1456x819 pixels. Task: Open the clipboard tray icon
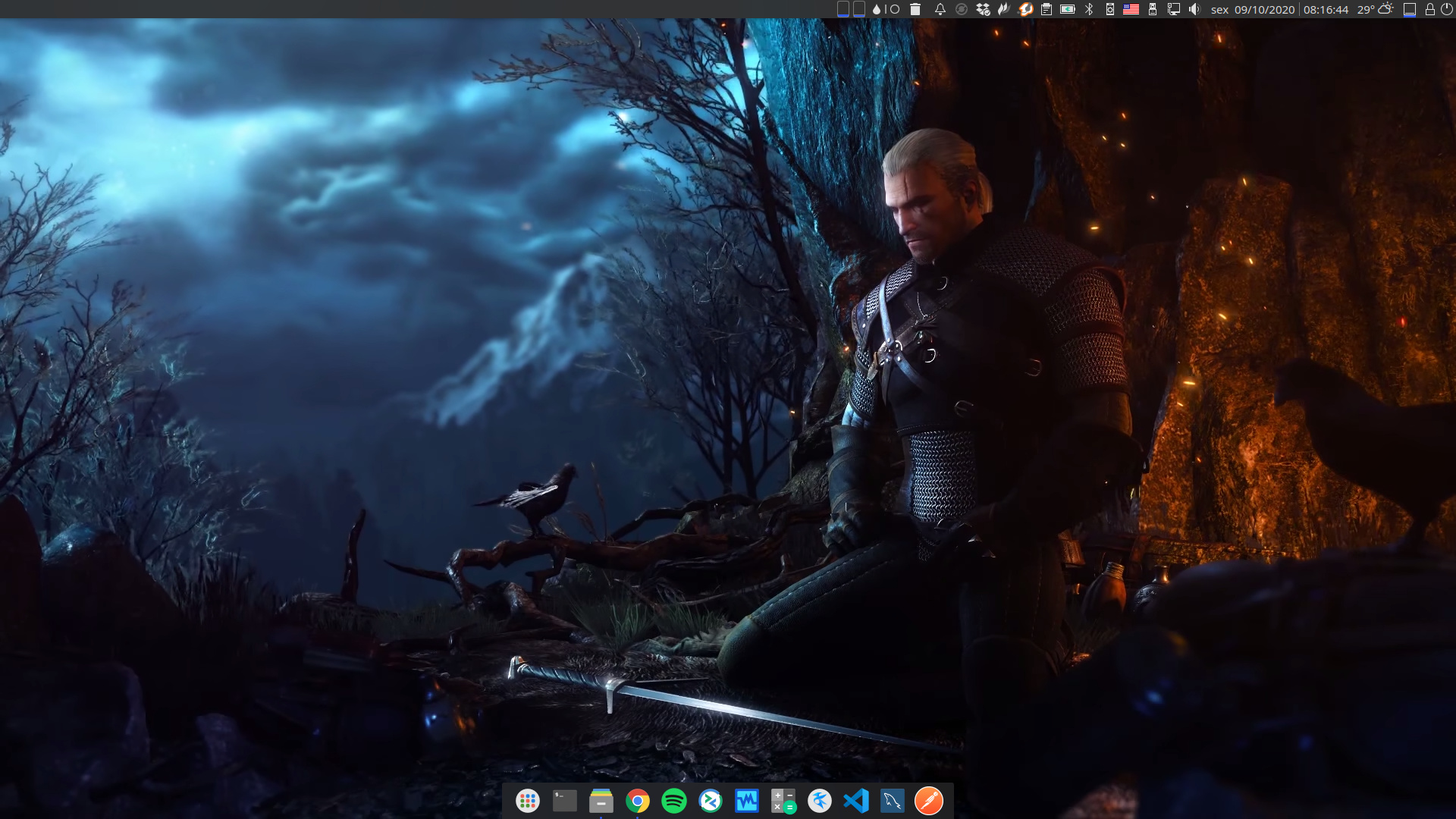point(1046,9)
